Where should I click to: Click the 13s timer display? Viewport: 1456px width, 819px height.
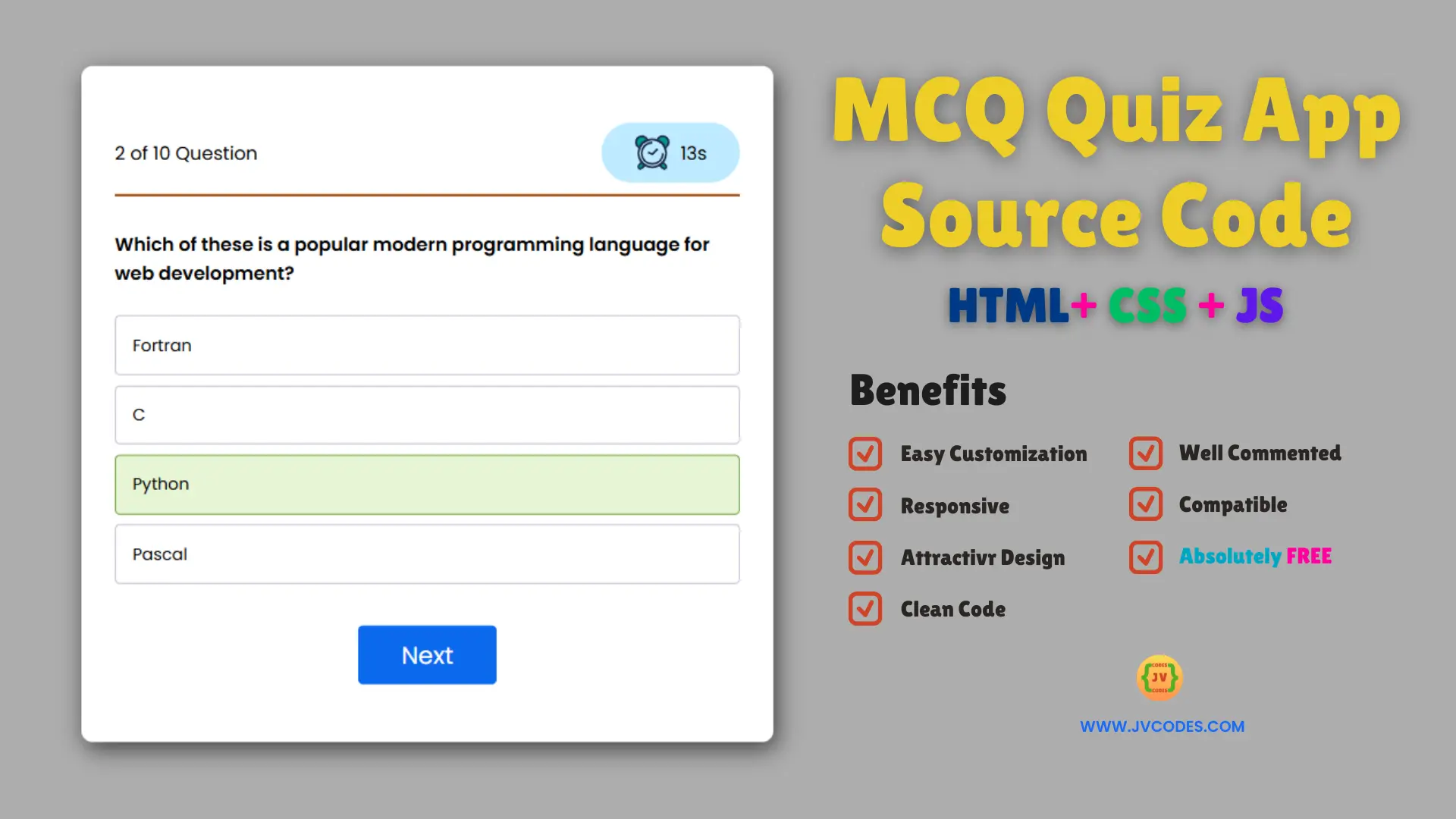click(671, 152)
